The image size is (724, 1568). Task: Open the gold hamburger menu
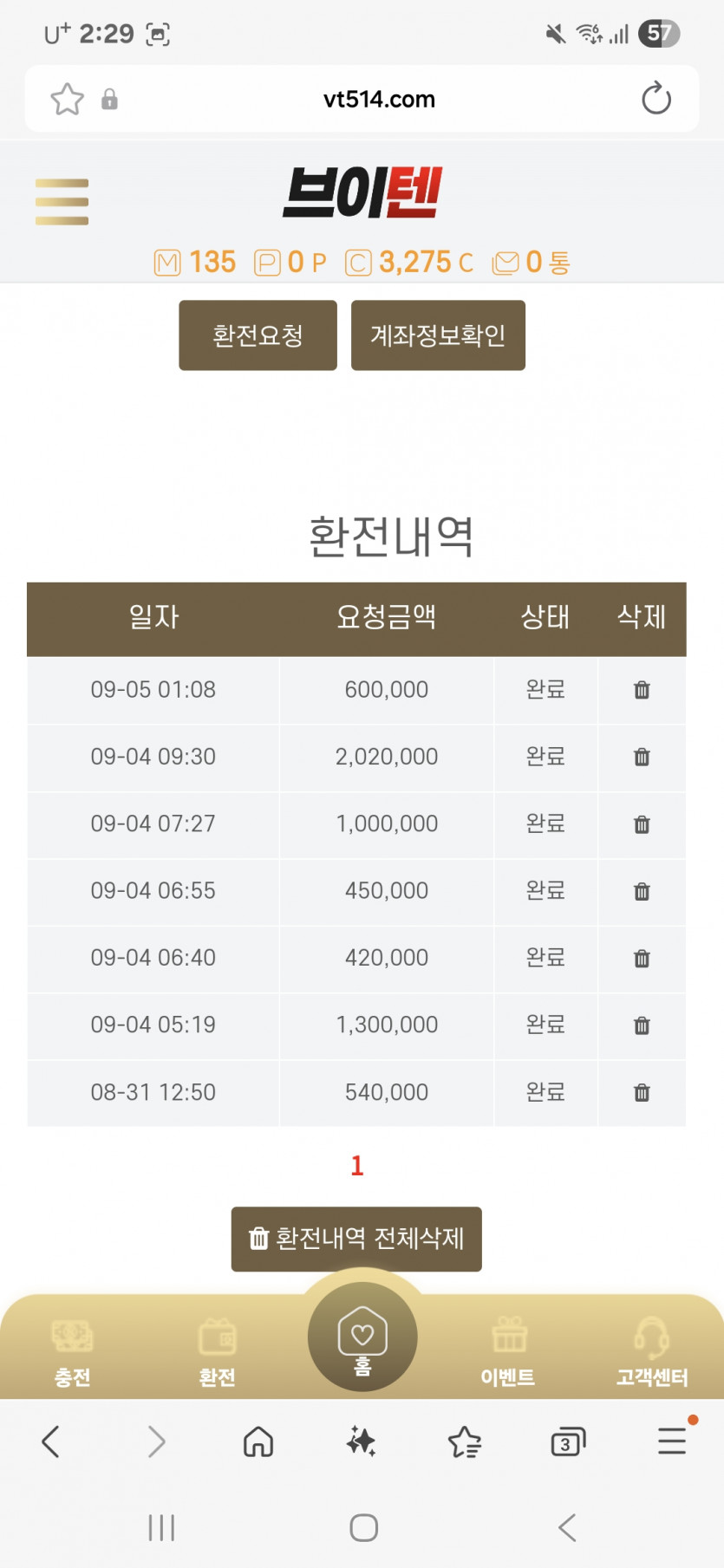click(x=62, y=201)
